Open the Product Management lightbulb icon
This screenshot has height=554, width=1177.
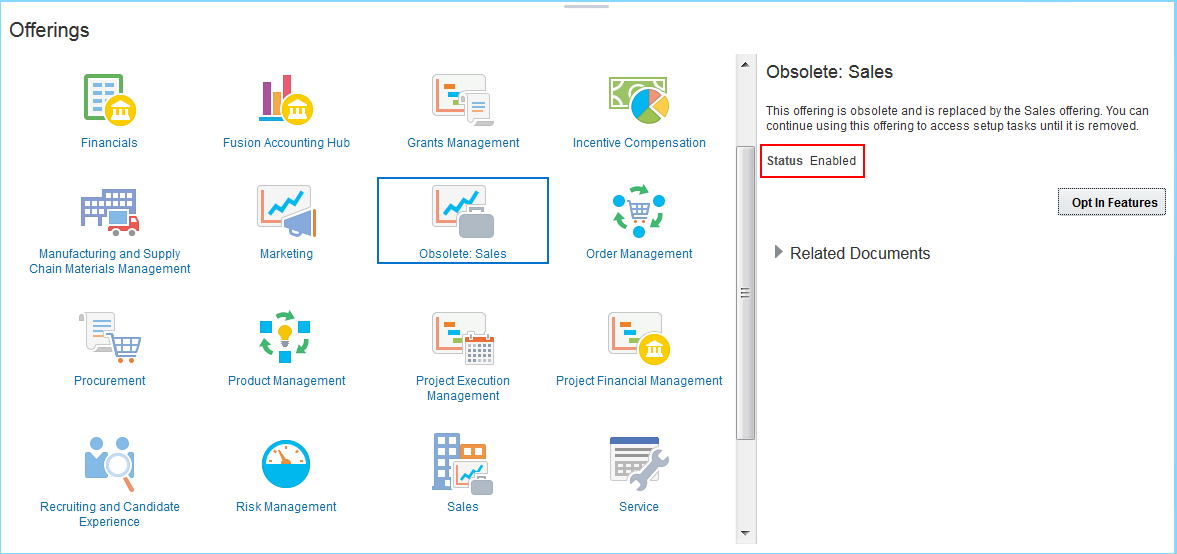click(x=286, y=336)
